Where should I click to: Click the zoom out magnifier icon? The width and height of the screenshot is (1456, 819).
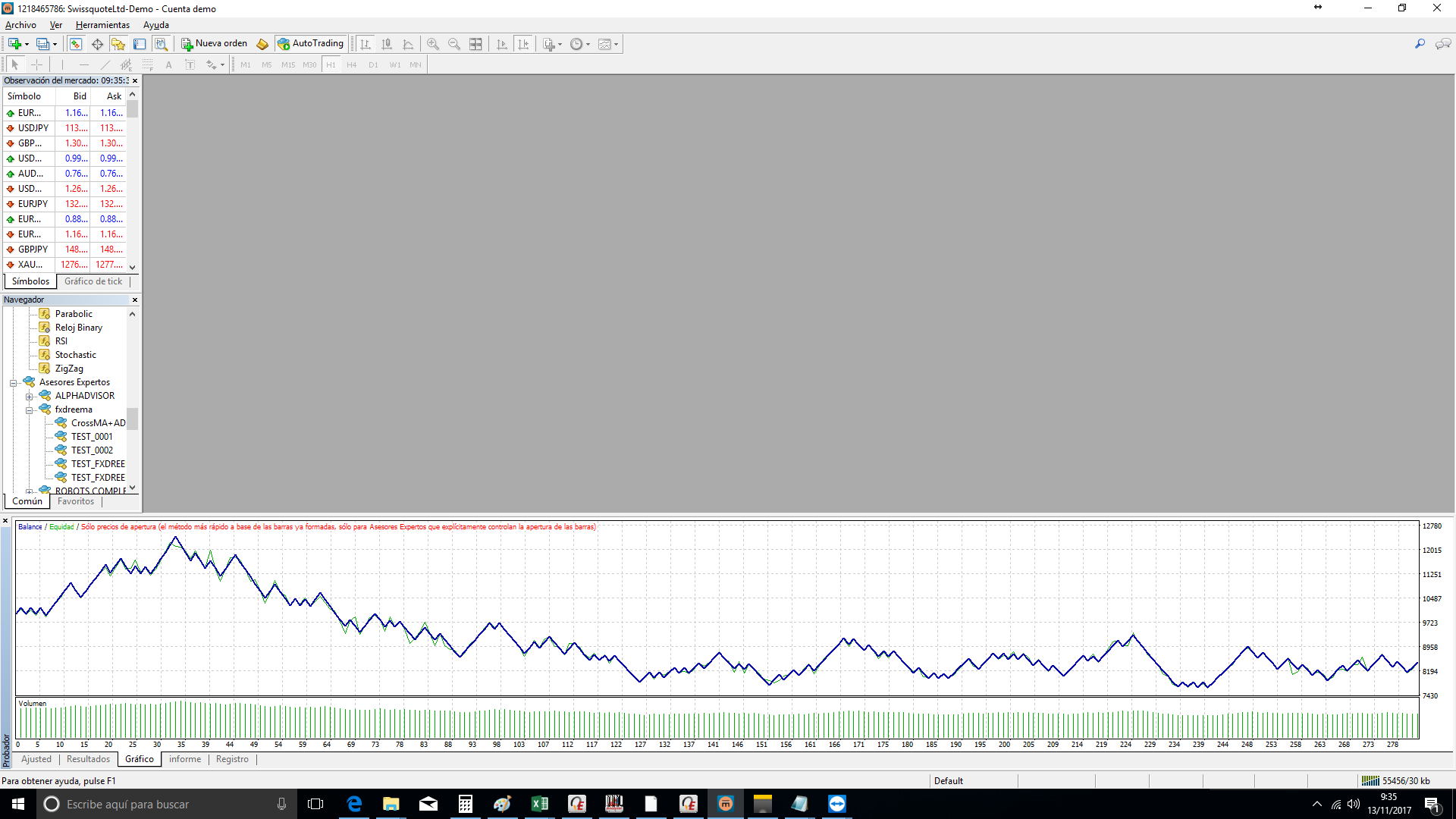pos(454,44)
